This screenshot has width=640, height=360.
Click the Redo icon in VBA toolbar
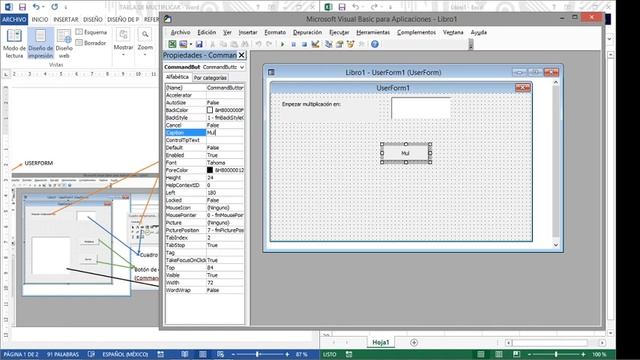[269, 44]
